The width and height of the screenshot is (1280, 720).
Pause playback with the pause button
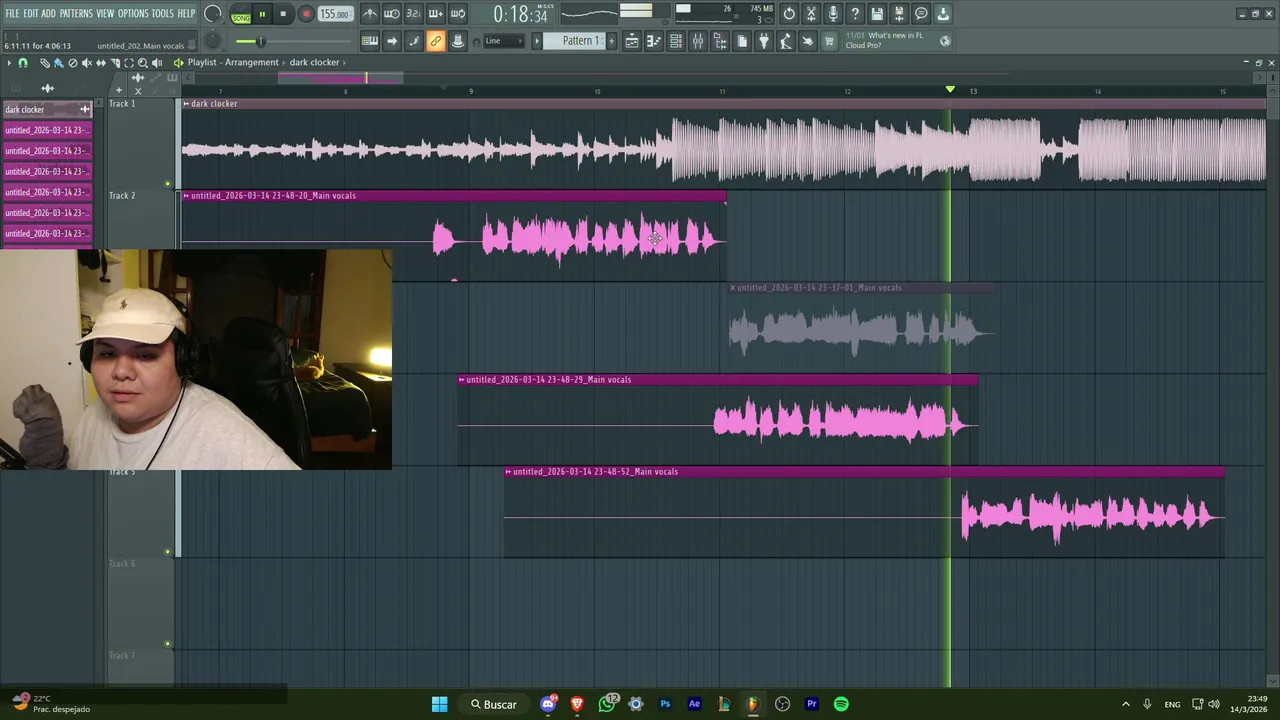(262, 14)
